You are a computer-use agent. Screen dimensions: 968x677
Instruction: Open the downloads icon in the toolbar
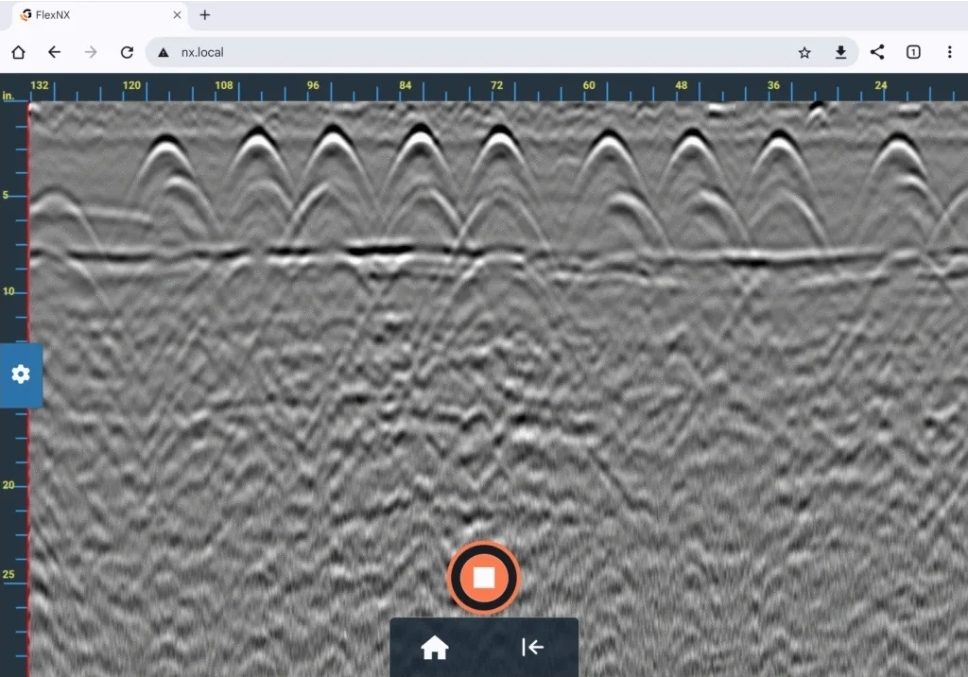[x=841, y=52]
